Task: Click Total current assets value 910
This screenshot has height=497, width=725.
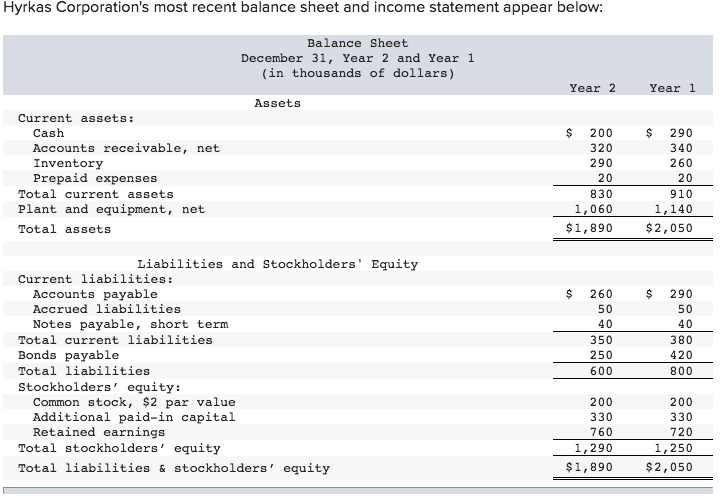Action: [681, 194]
